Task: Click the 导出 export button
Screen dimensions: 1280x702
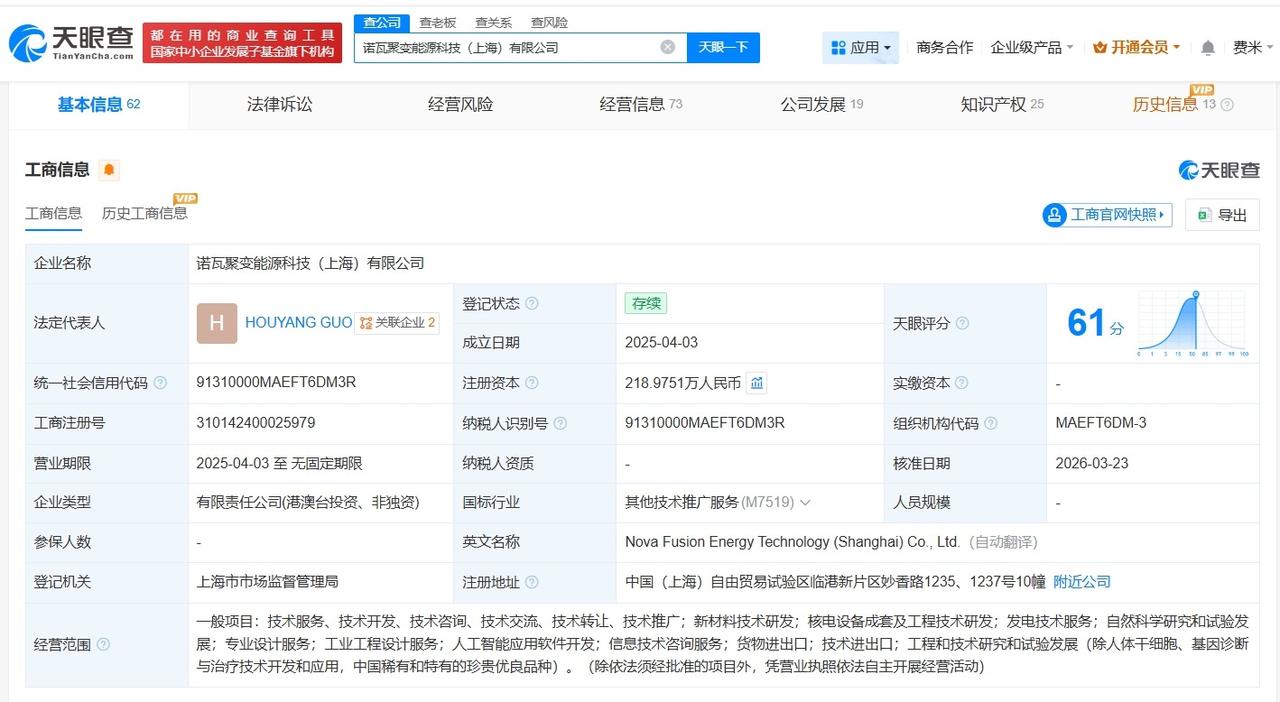Action: point(1222,215)
